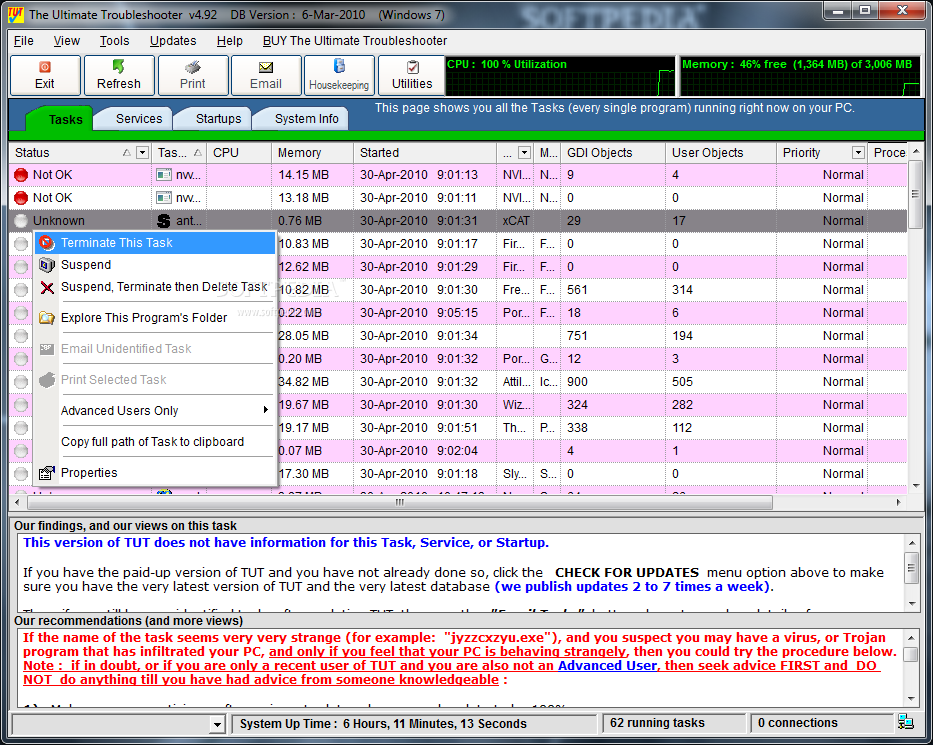Click the grey status circle, 10.83 MB row
Image resolution: width=933 pixels, height=745 pixels.
21,244
